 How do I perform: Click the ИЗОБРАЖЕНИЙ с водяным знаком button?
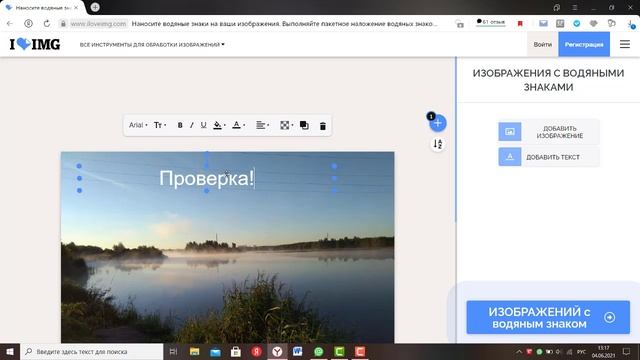coord(548,318)
